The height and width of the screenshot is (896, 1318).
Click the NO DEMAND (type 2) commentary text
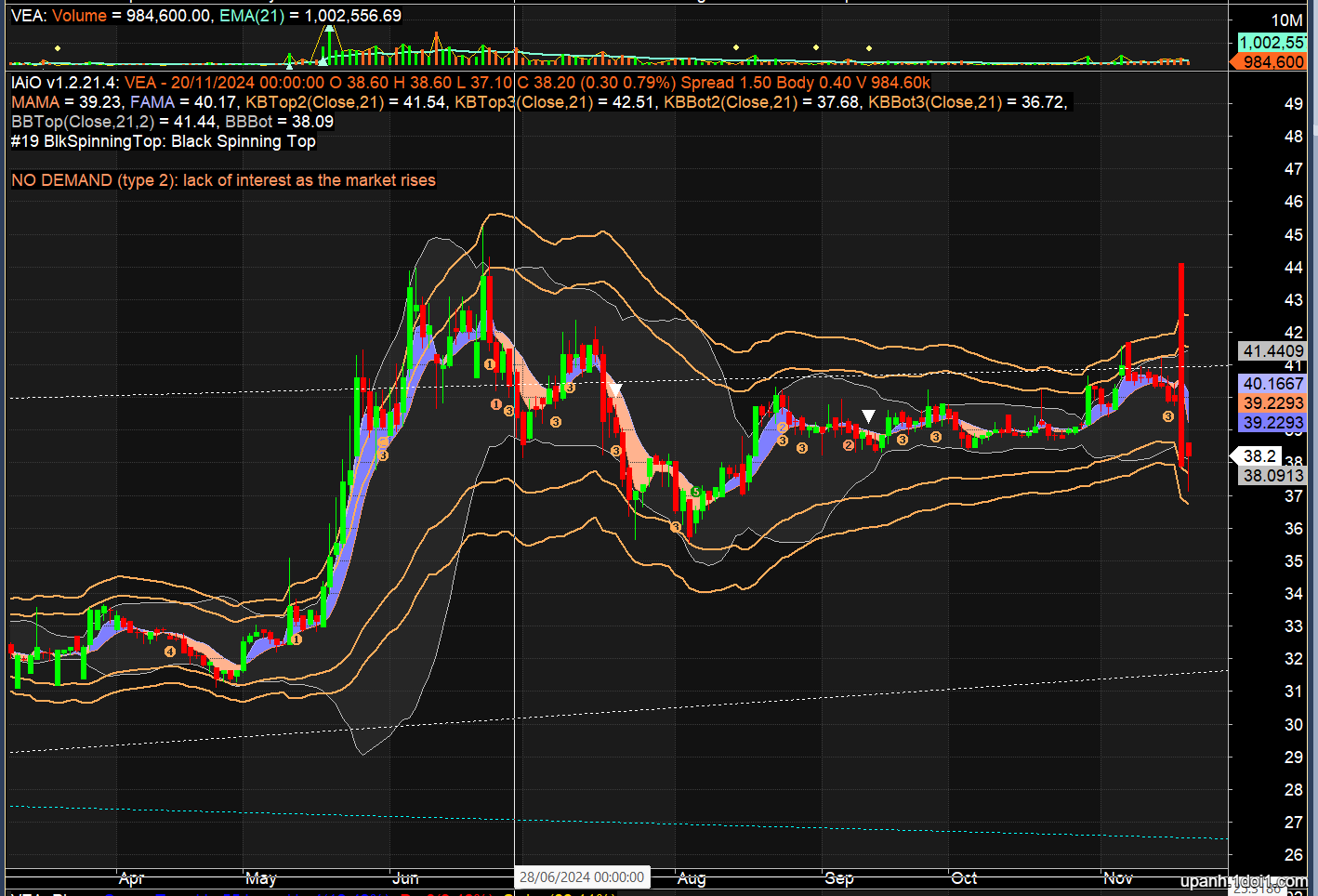(x=223, y=180)
